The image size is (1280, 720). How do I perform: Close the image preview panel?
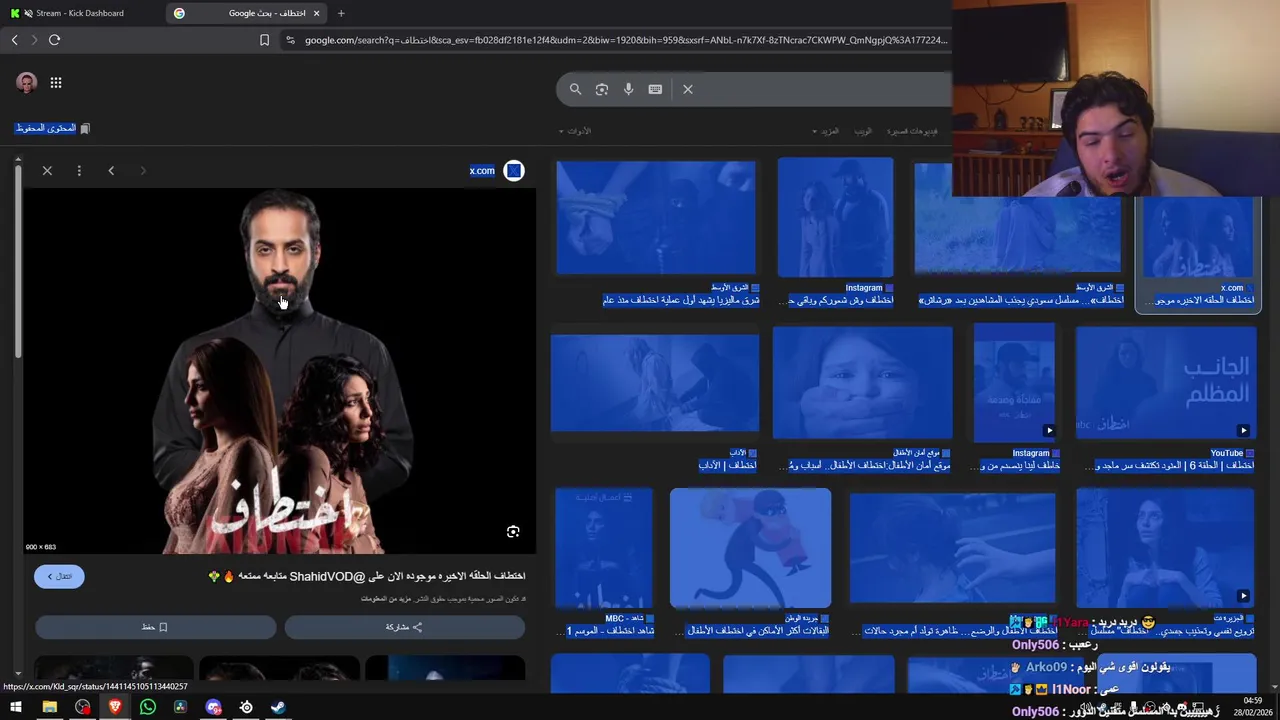[x=47, y=171]
